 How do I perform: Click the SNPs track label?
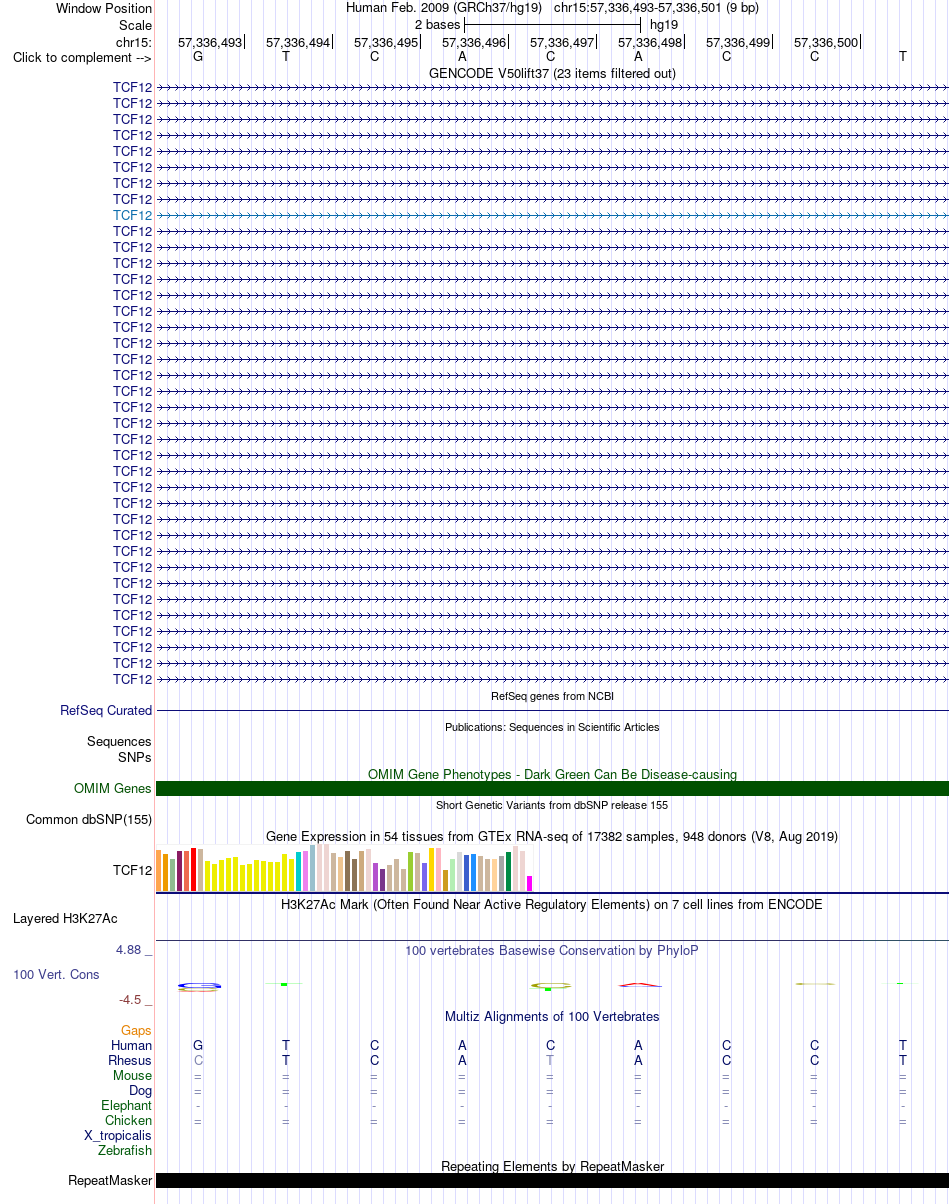point(135,758)
